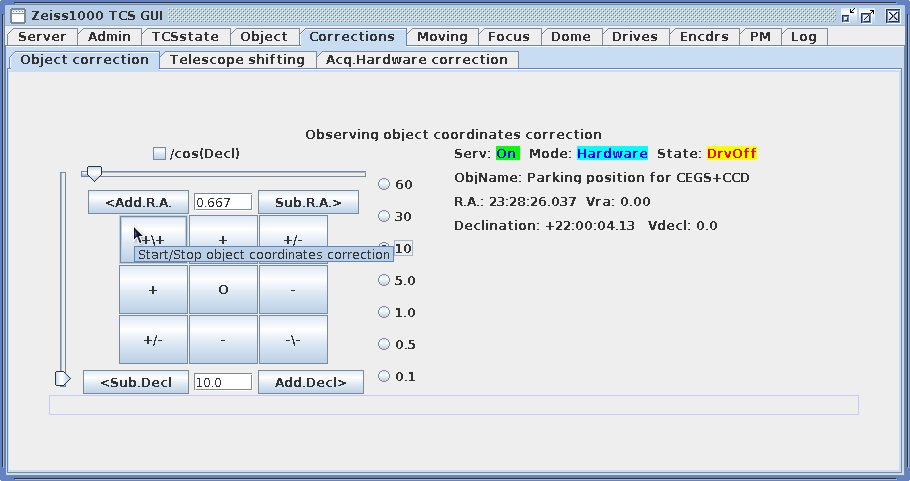This screenshot has width=910, height=481.
Task: Click the Add.Decl> button
Action: (x=311, y=382)
